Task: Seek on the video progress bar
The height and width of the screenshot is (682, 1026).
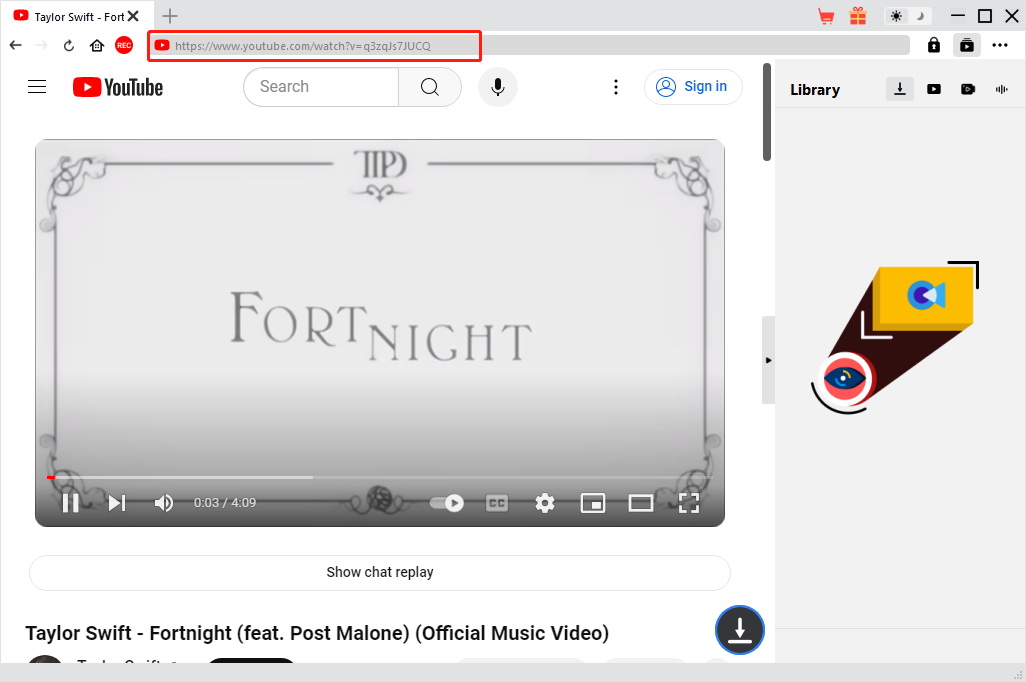Action: (380, 477)
